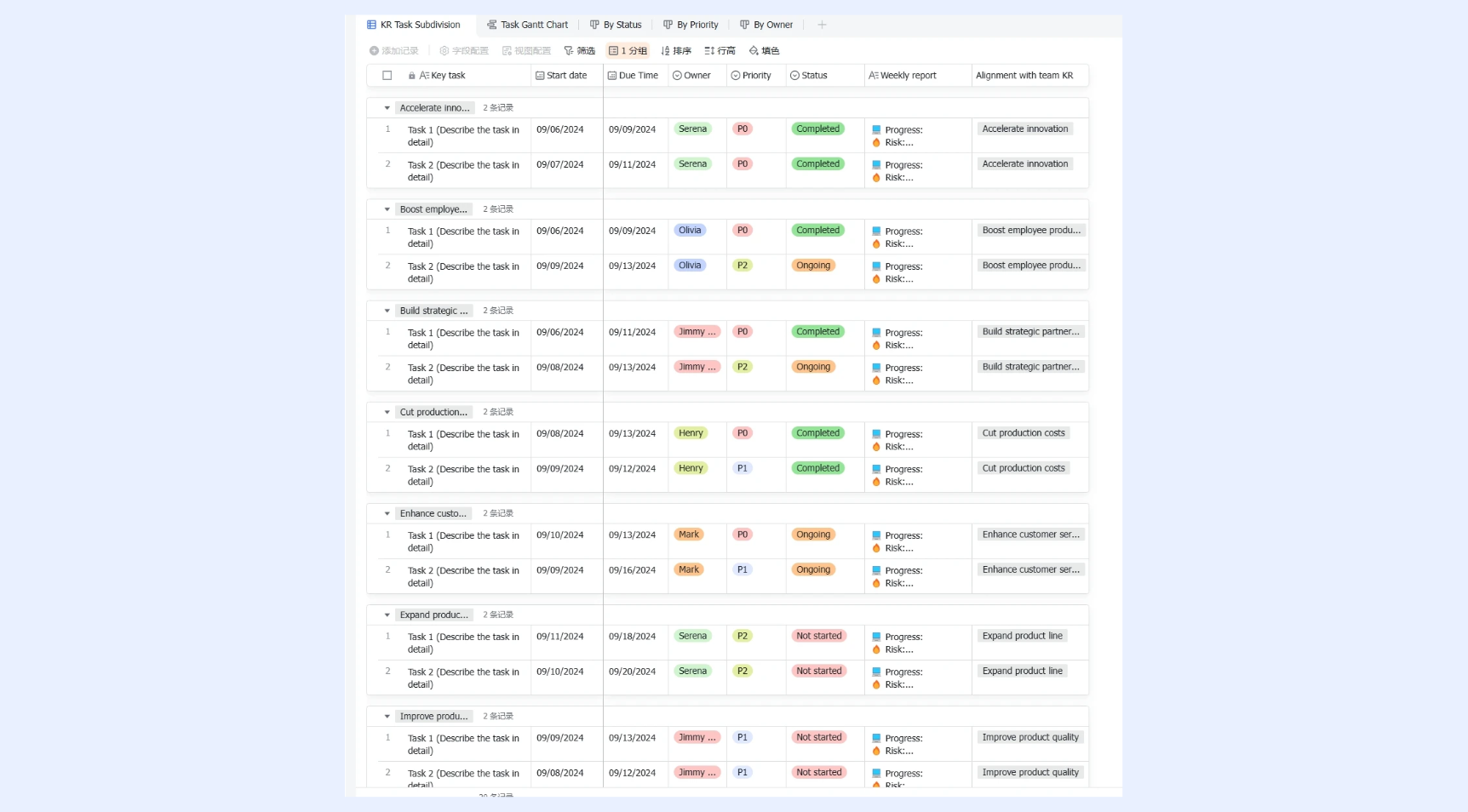
Task: Click Serena owner tag due 09/09/2024
Action: (692, 129)
